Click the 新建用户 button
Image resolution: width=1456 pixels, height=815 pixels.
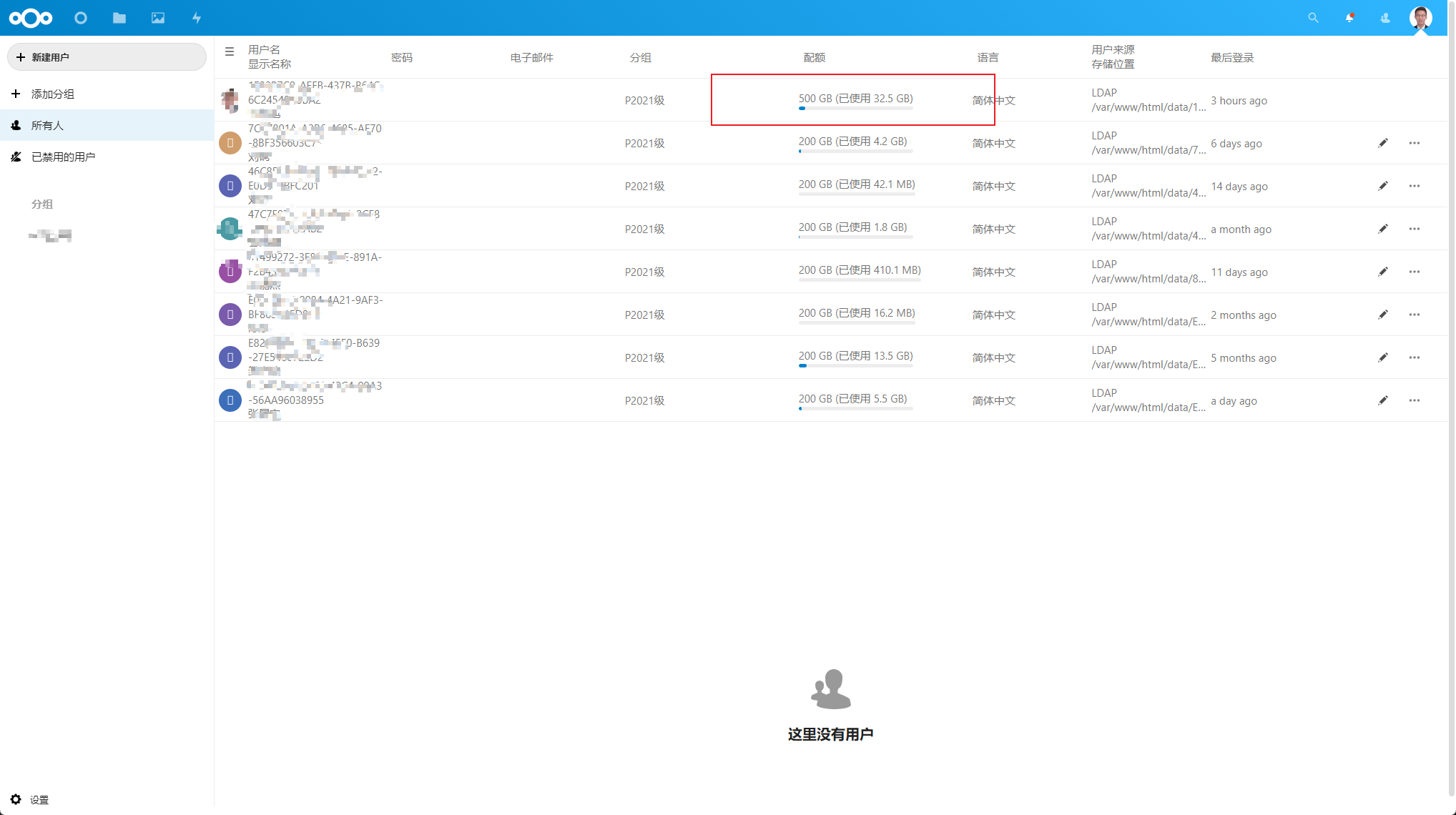click(x=107, y=57)
